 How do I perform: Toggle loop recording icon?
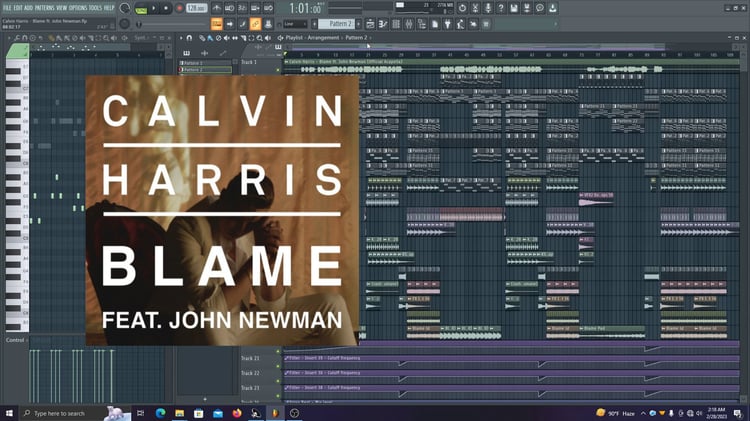pos(268,8)
